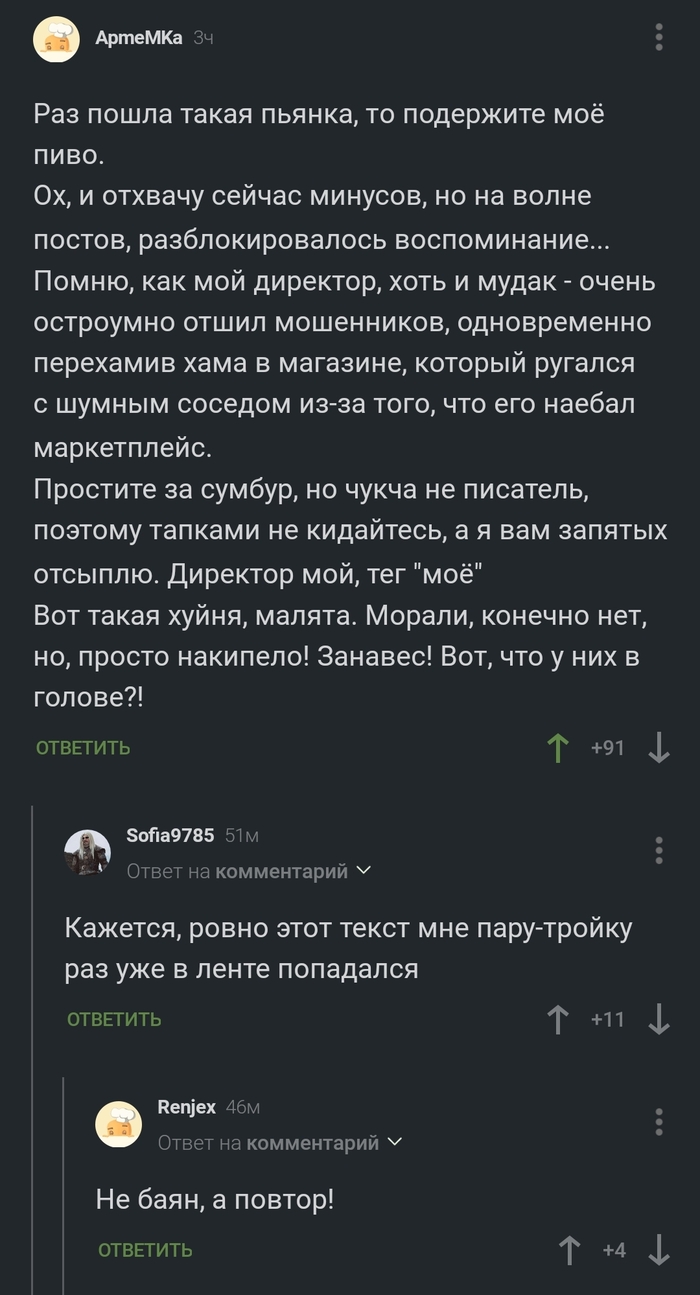
Task: Open the three-dot menu on ArtemKa's comment
Action: [x=657, y=36]
